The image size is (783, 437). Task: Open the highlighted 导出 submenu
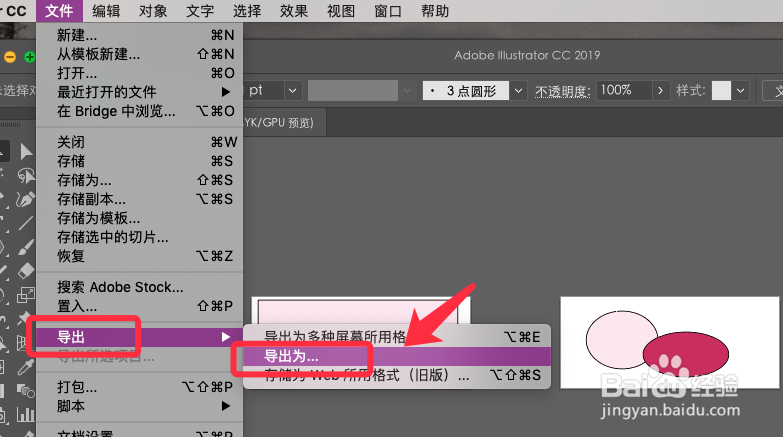[139, 337]
